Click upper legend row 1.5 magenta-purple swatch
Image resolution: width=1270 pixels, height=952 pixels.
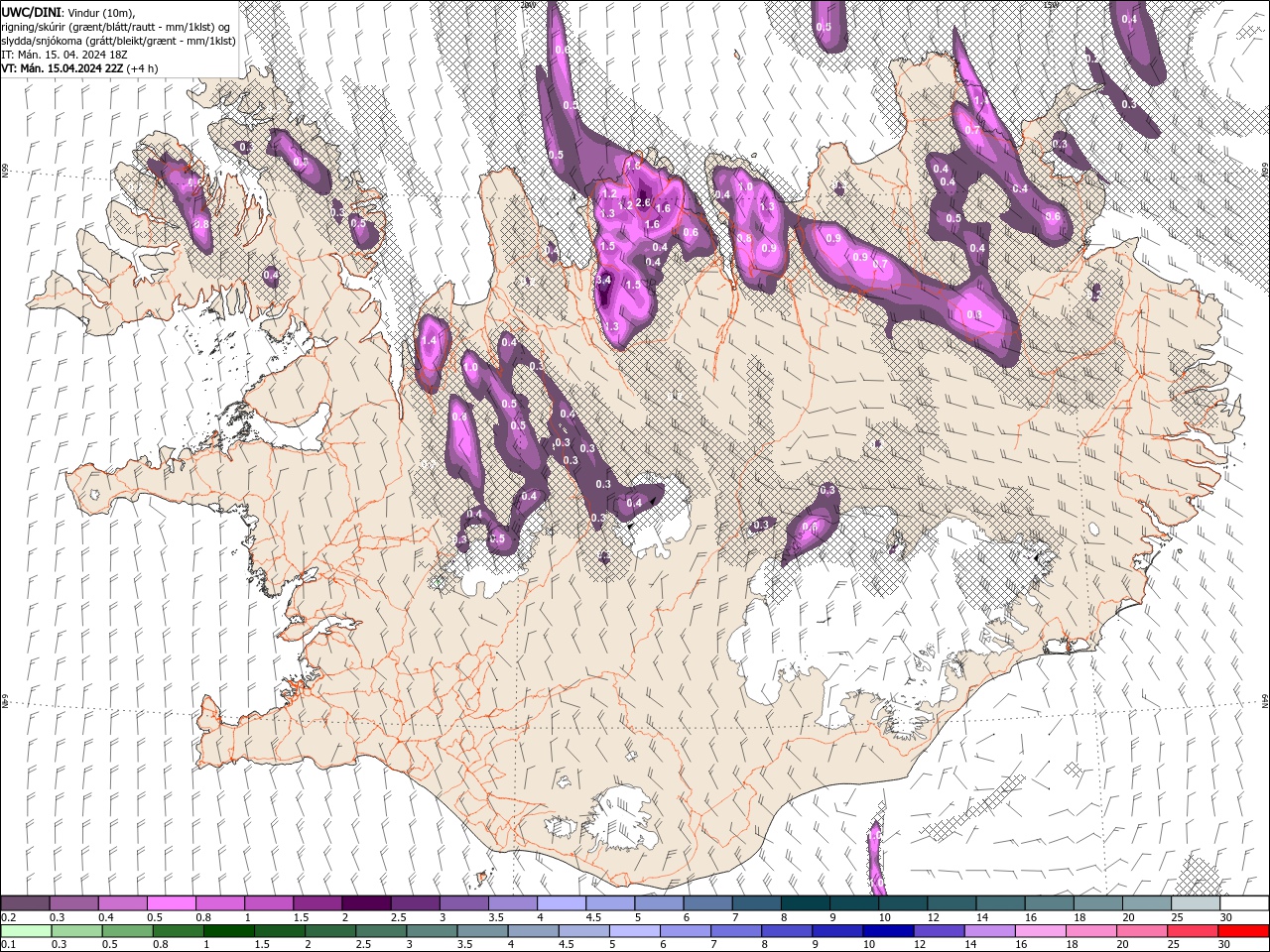[x=317, y=903]
